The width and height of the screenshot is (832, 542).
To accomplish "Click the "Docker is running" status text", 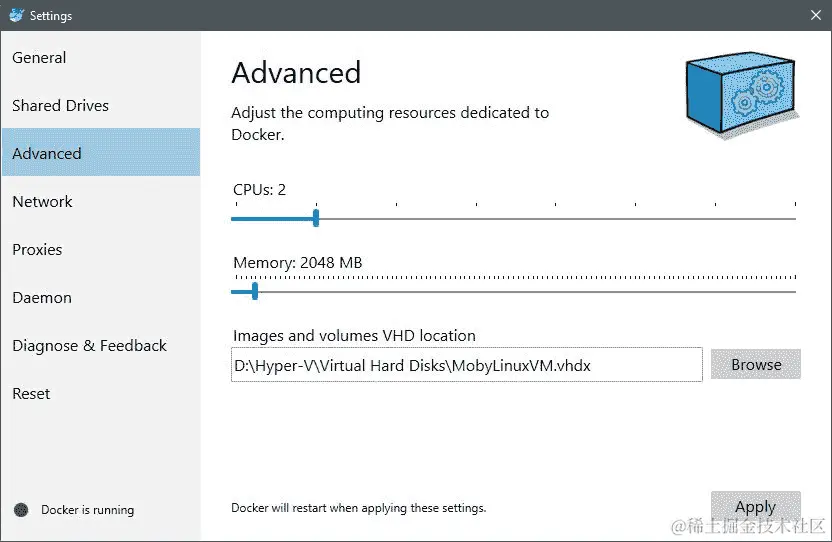I will point(87,510).
